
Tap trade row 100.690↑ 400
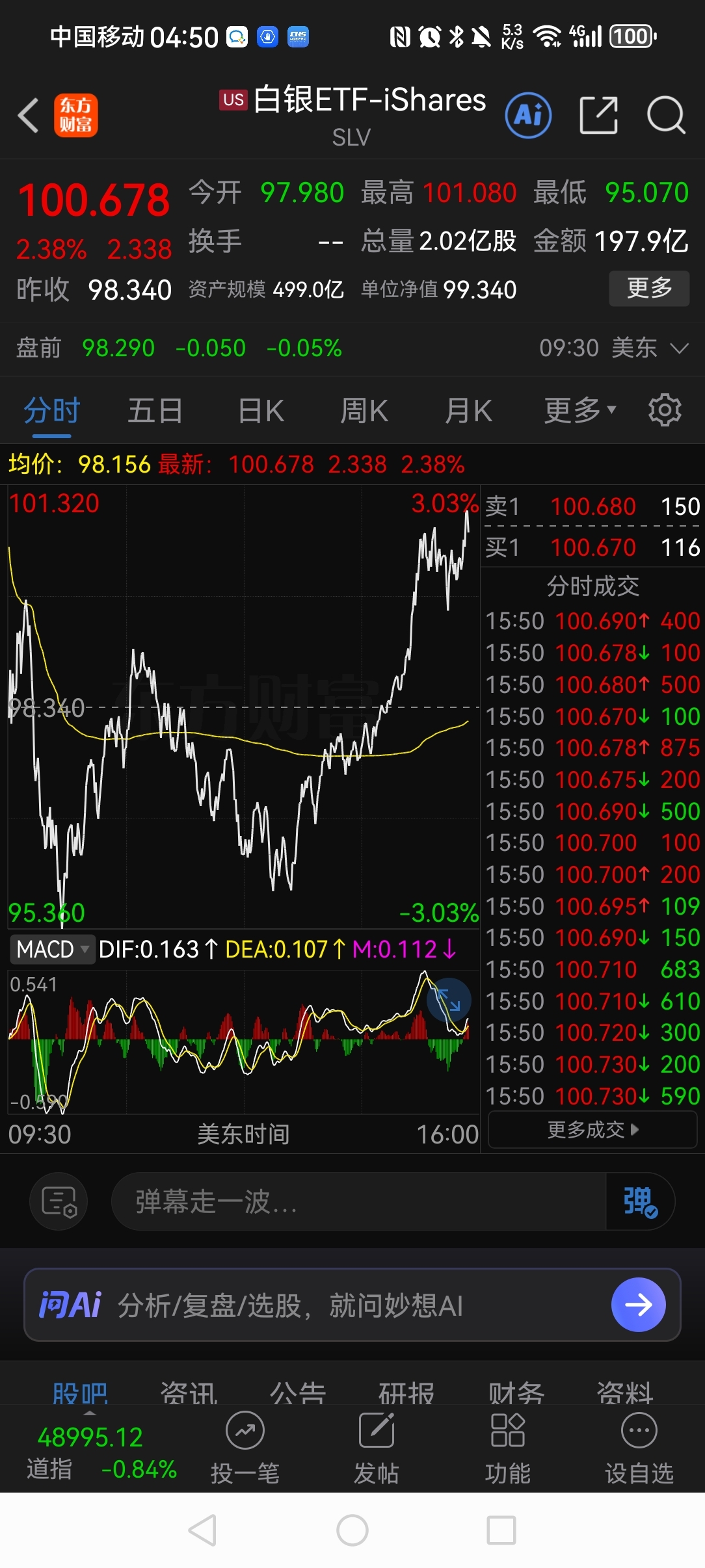[592, 621]
